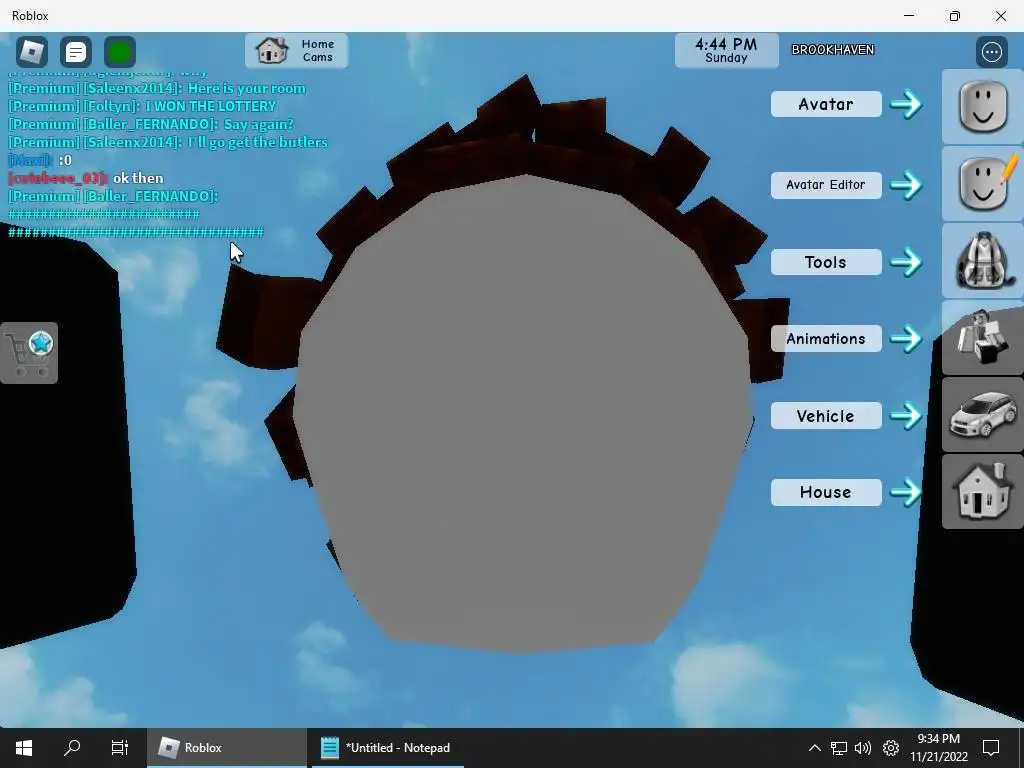Click chat message "I'll go get the butlers"

(x=257, y=142)
